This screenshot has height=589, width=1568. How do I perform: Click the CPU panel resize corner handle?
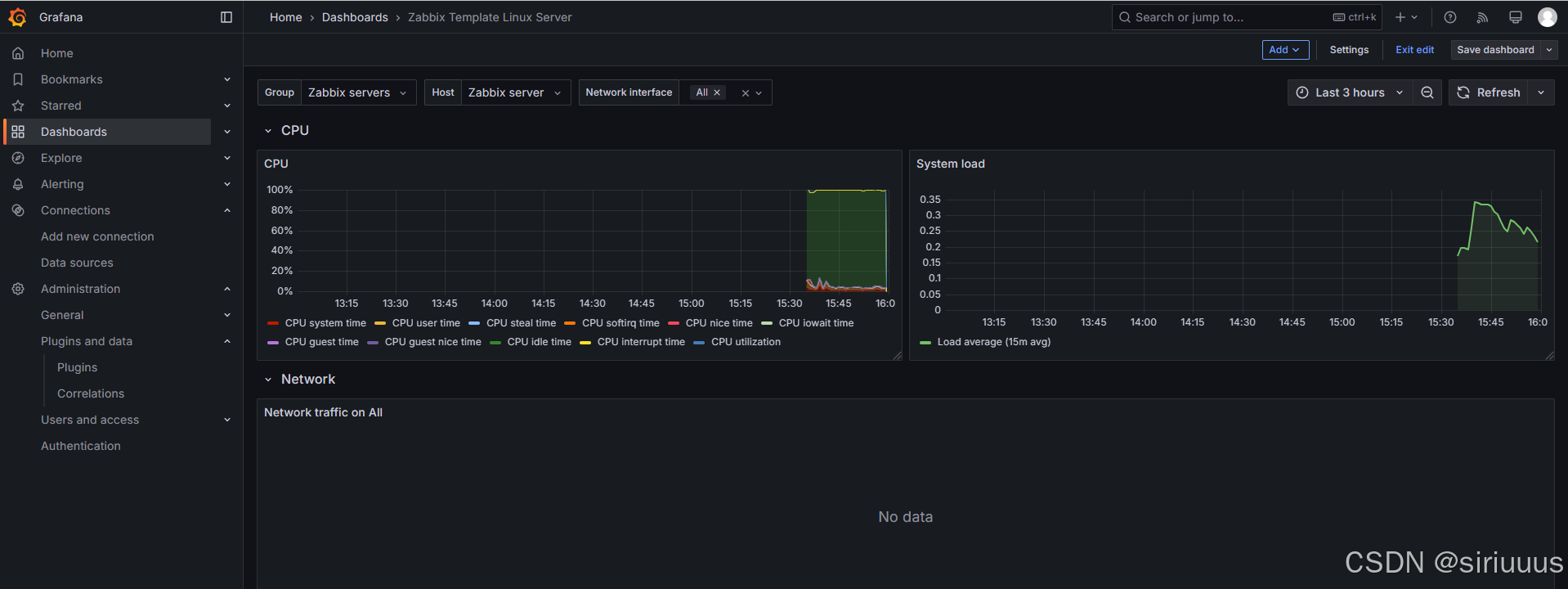click(898, 355)
